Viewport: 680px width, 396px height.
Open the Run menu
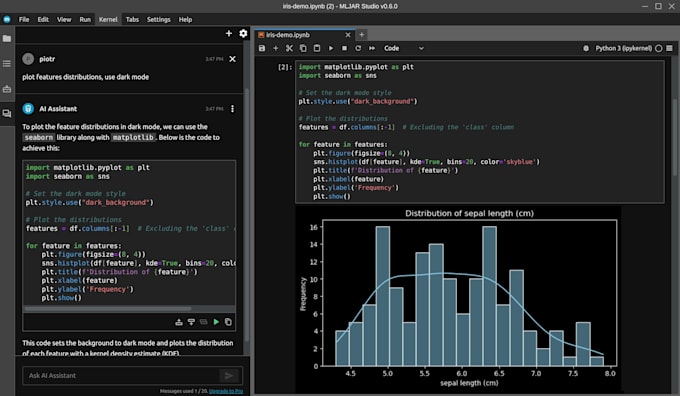point(85,20)
